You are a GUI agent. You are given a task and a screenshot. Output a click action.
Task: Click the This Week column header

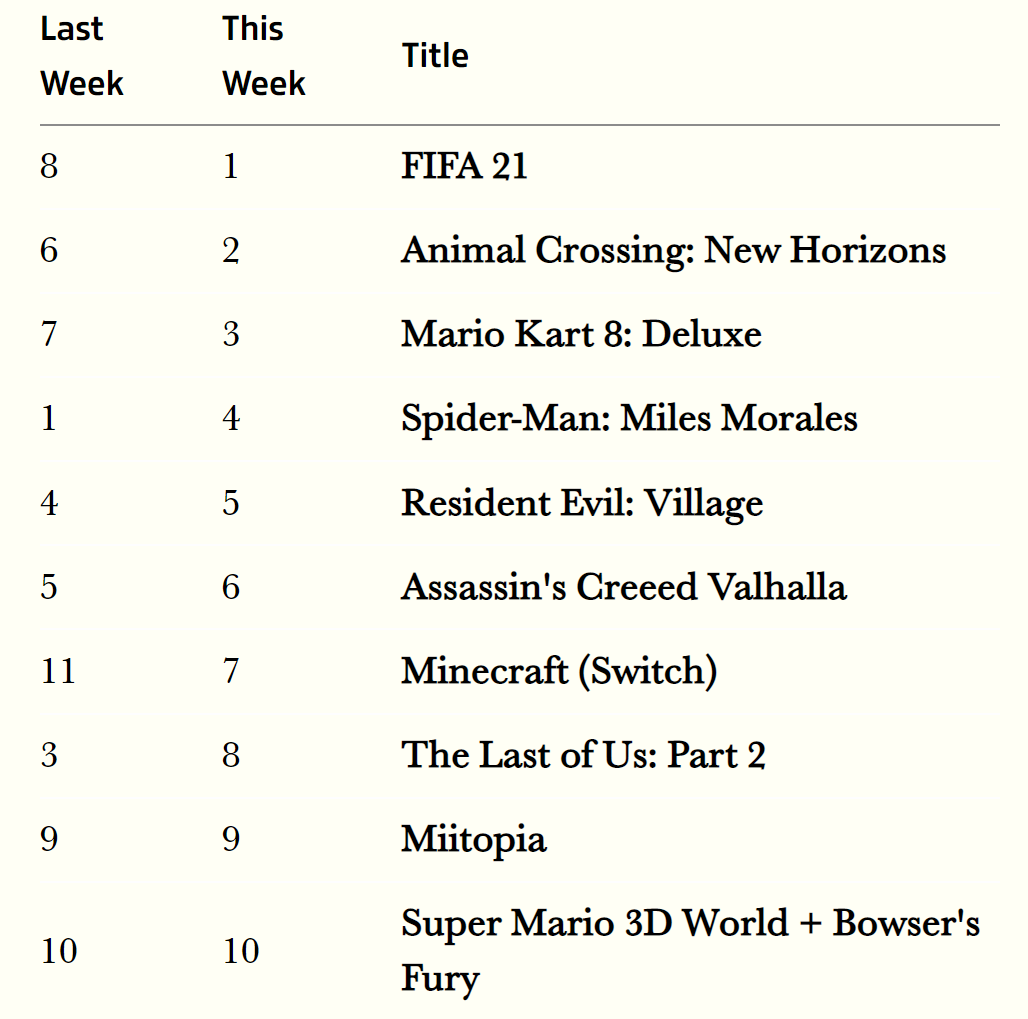coord(264,56)
